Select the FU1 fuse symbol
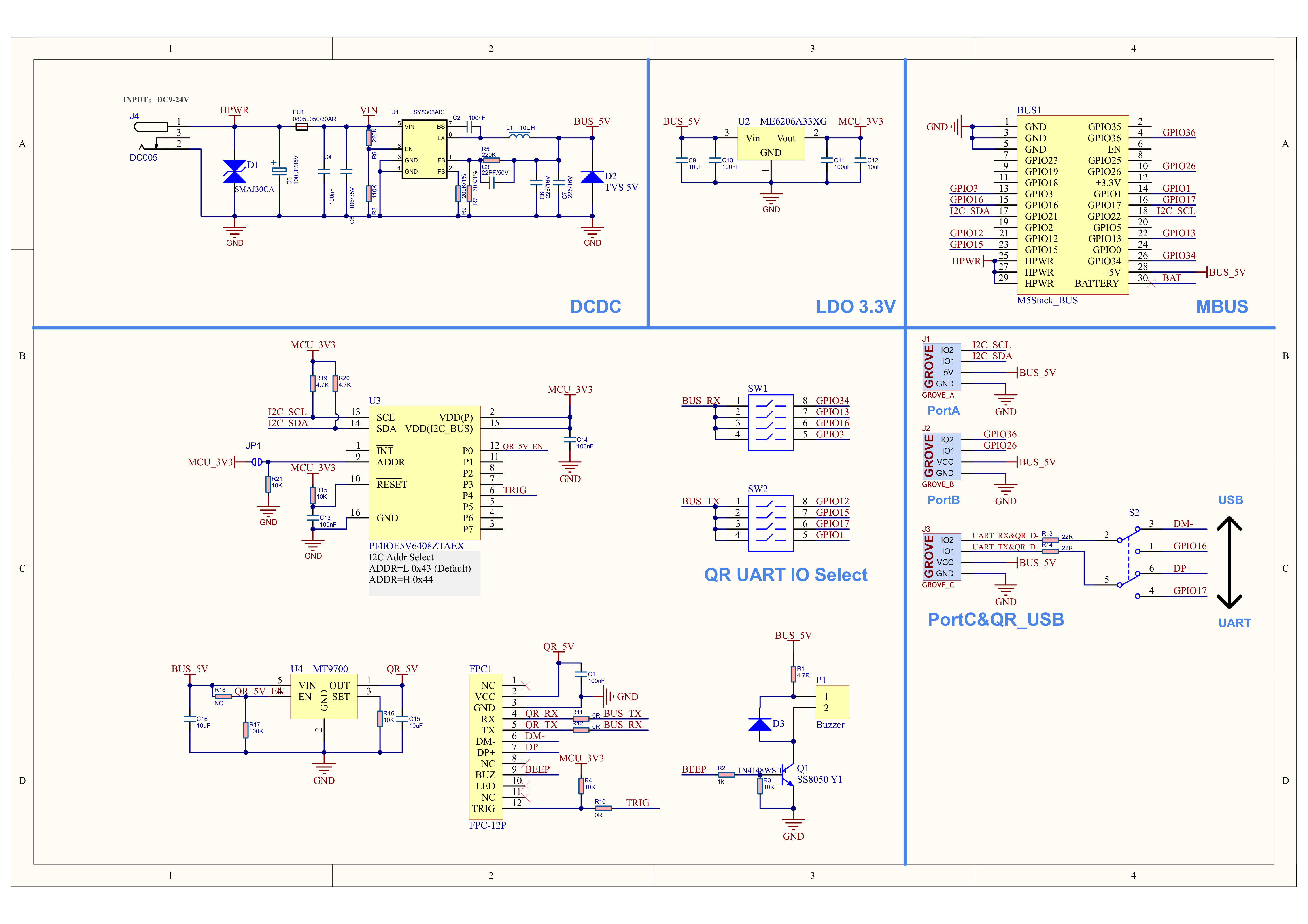 (x=302, y=127)
